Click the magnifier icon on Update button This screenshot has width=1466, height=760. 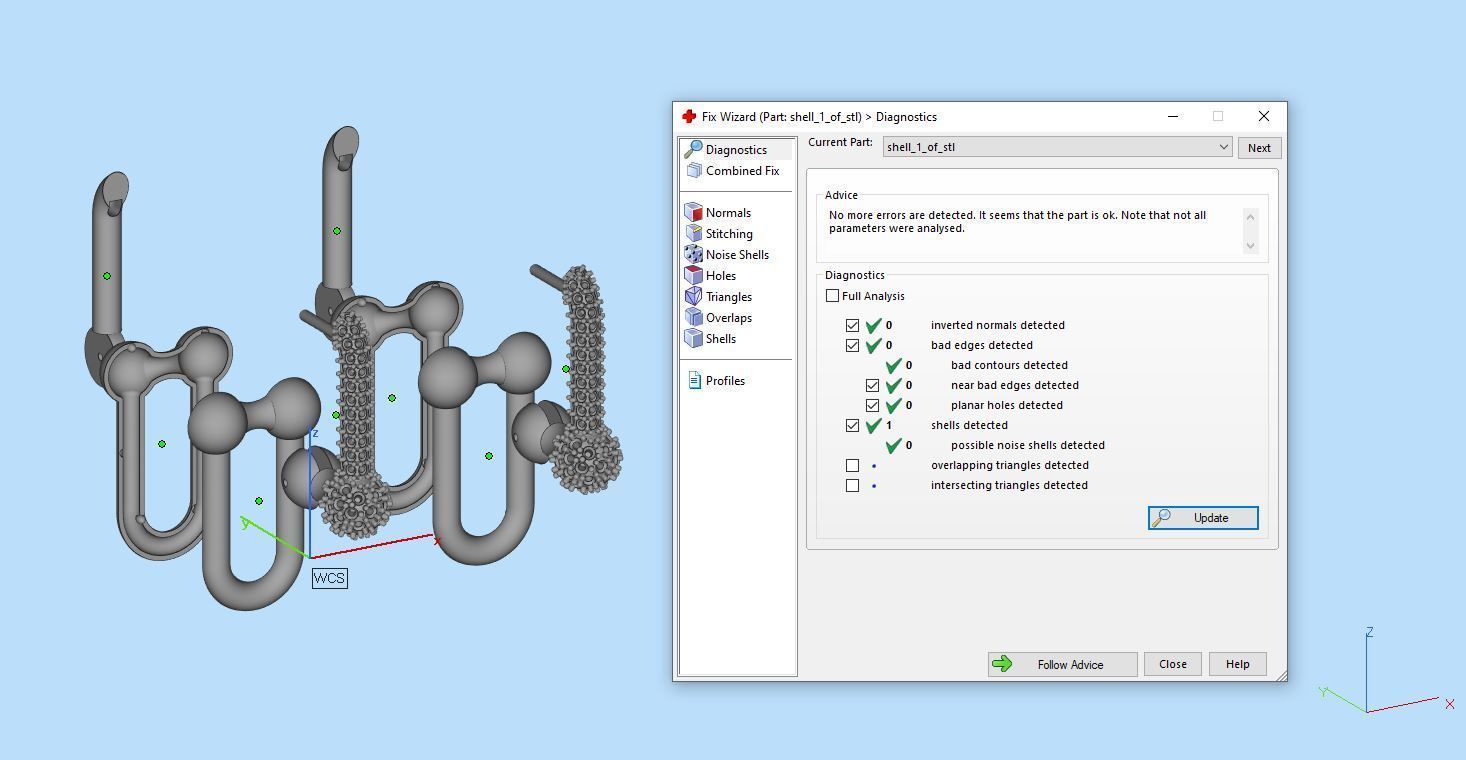(x=1162, y=518)
